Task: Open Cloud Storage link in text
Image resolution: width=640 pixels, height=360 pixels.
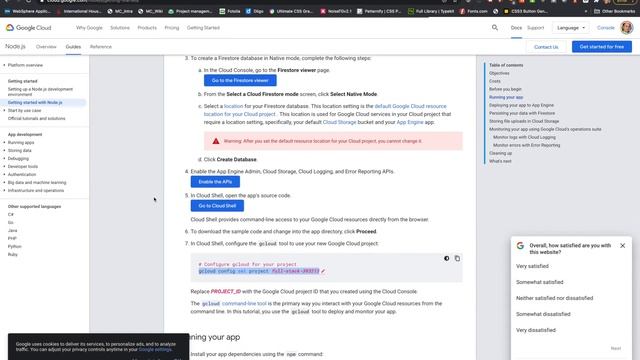Action: pyautogui.click(x=339, y=122)
